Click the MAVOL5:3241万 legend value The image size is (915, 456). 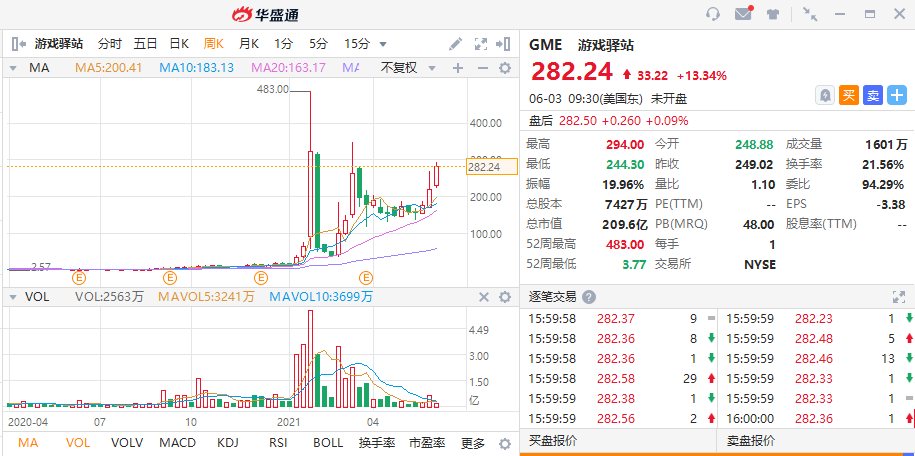[x=207, y=297]
